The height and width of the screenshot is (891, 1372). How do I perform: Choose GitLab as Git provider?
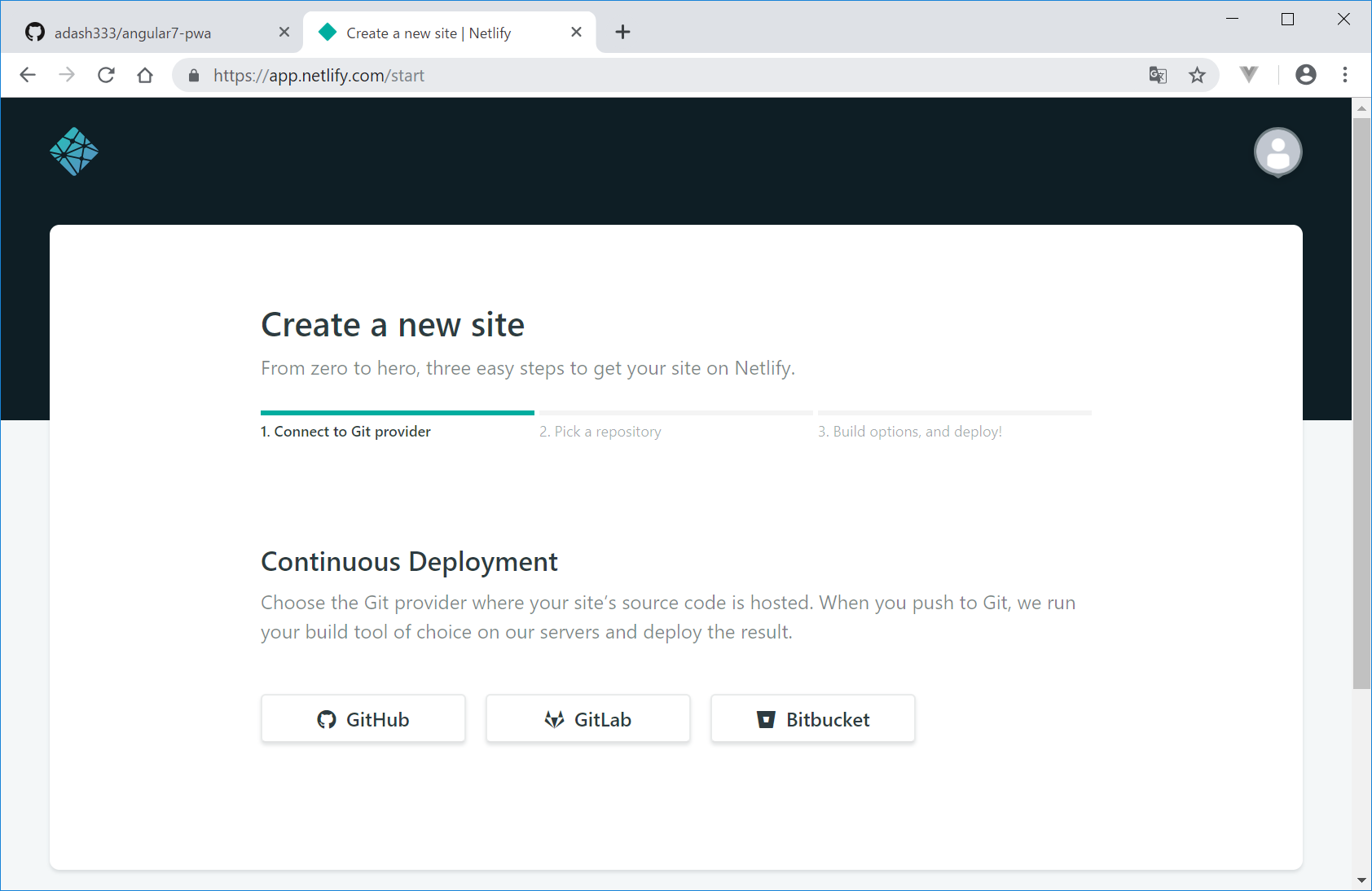click(x=588, y=719)
